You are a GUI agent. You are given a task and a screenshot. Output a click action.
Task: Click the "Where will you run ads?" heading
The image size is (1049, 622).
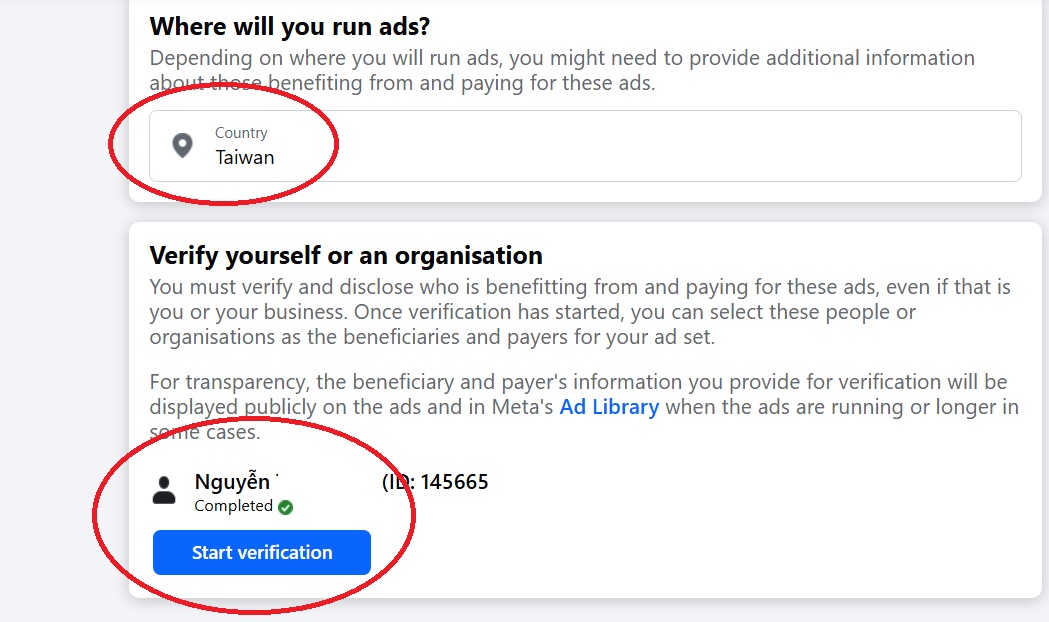290,25
